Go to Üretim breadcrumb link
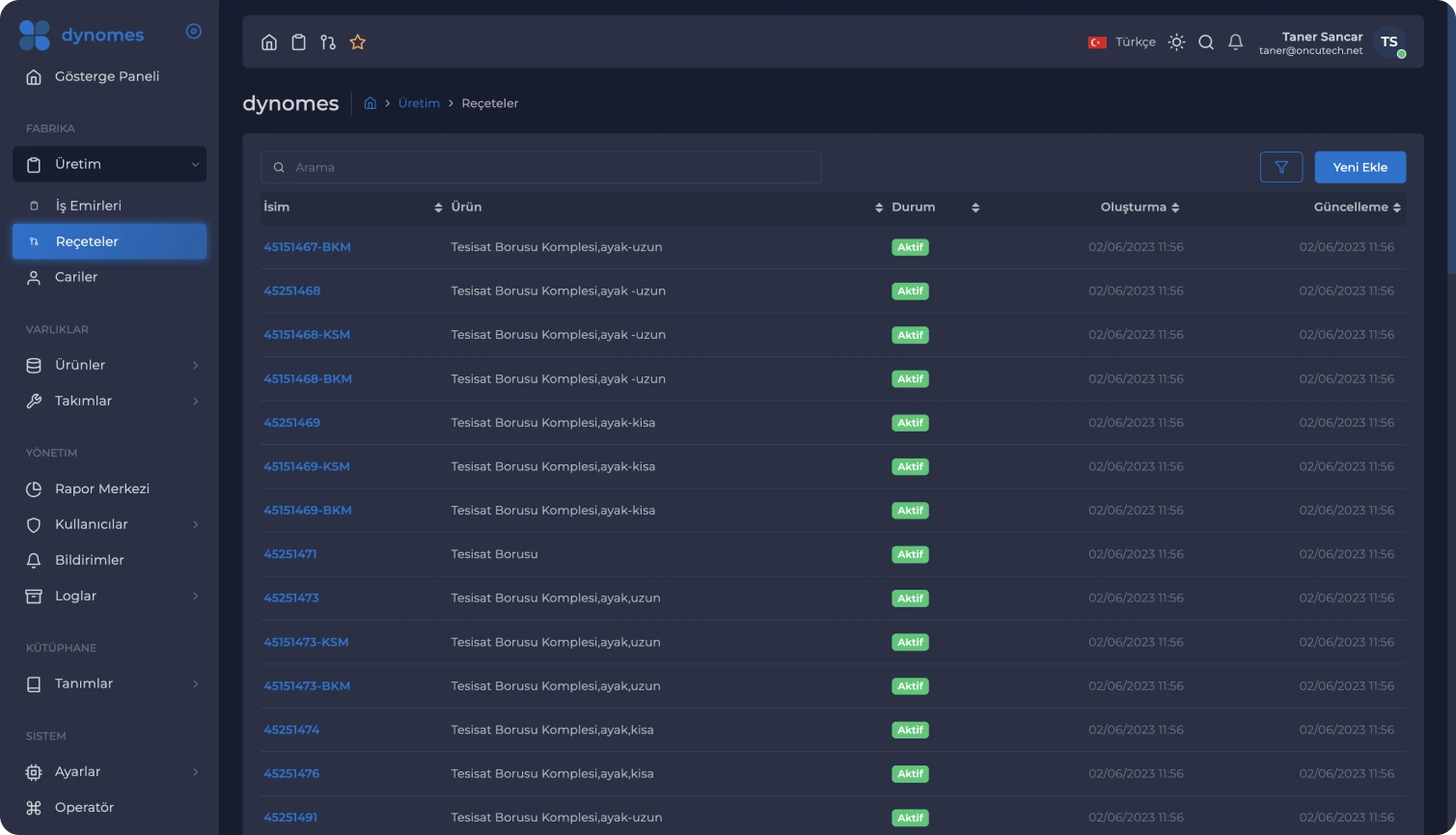 coord(419,102)
